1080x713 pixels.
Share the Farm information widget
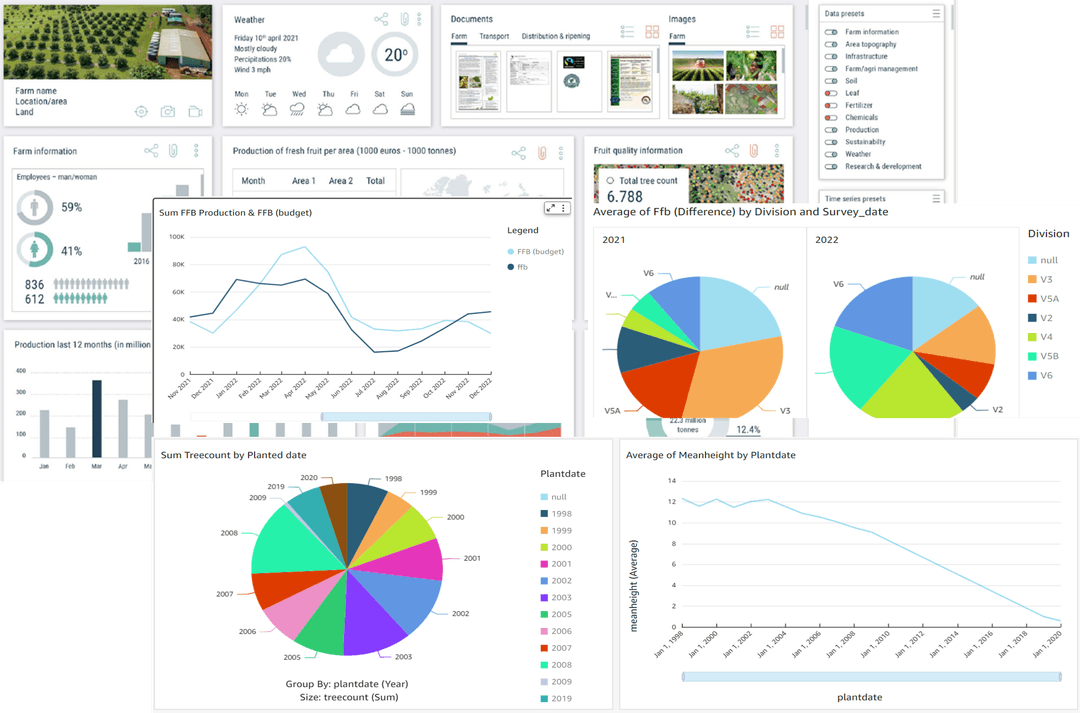coord(151,151)
